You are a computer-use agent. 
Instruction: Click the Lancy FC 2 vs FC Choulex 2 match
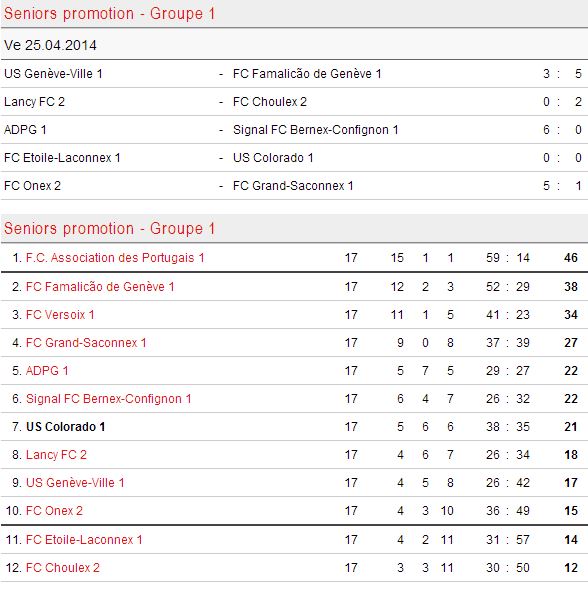coord(294,102)
